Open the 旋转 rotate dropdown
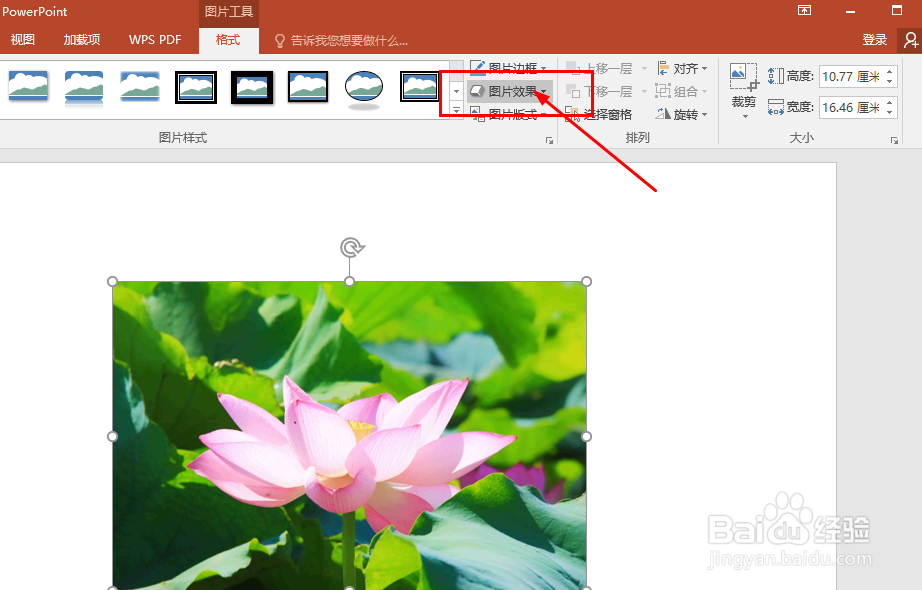This screenshot has height=590, width=922. 682,114
